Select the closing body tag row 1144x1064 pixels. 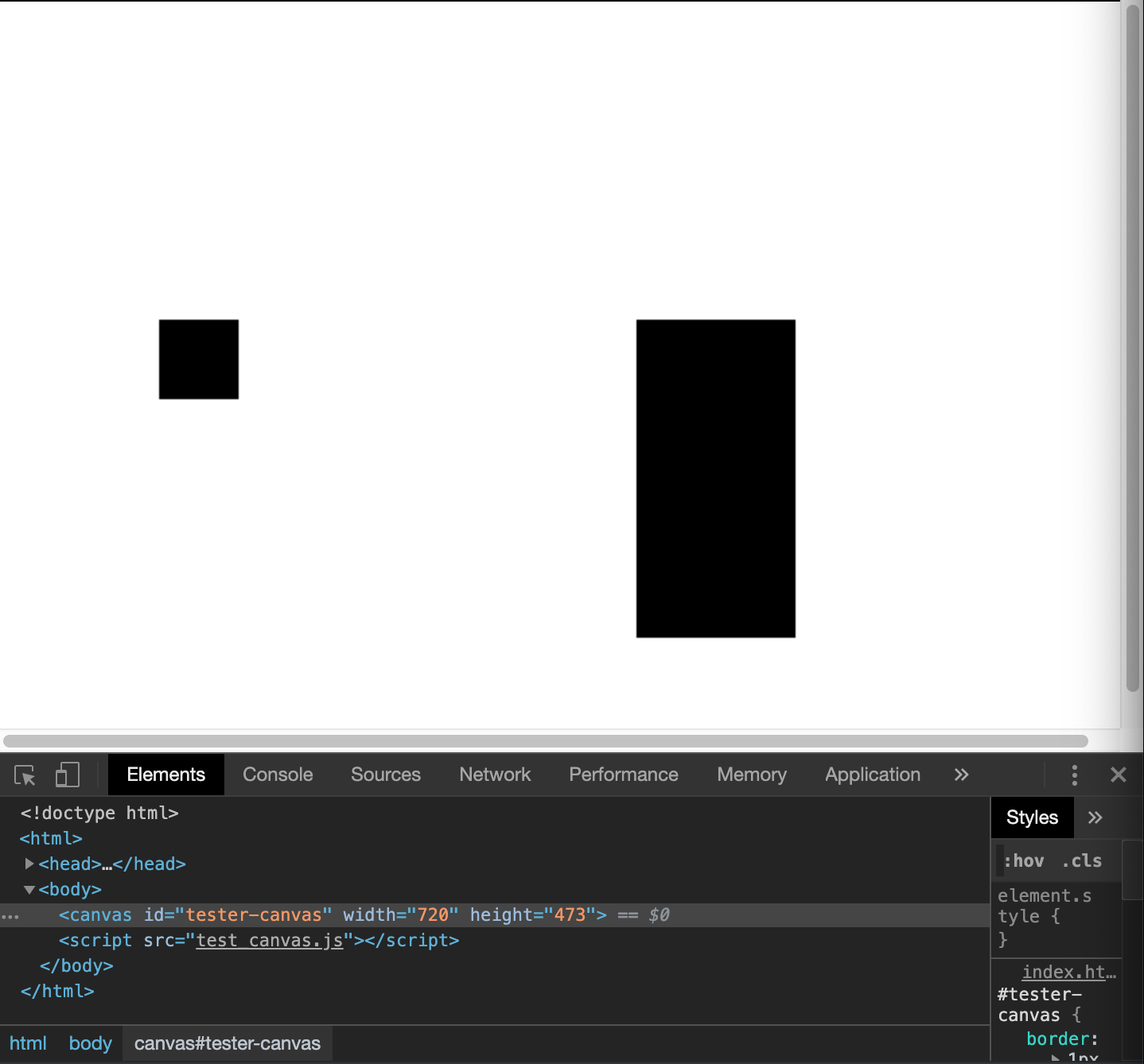pyautogui.click(x=76, y=966)
